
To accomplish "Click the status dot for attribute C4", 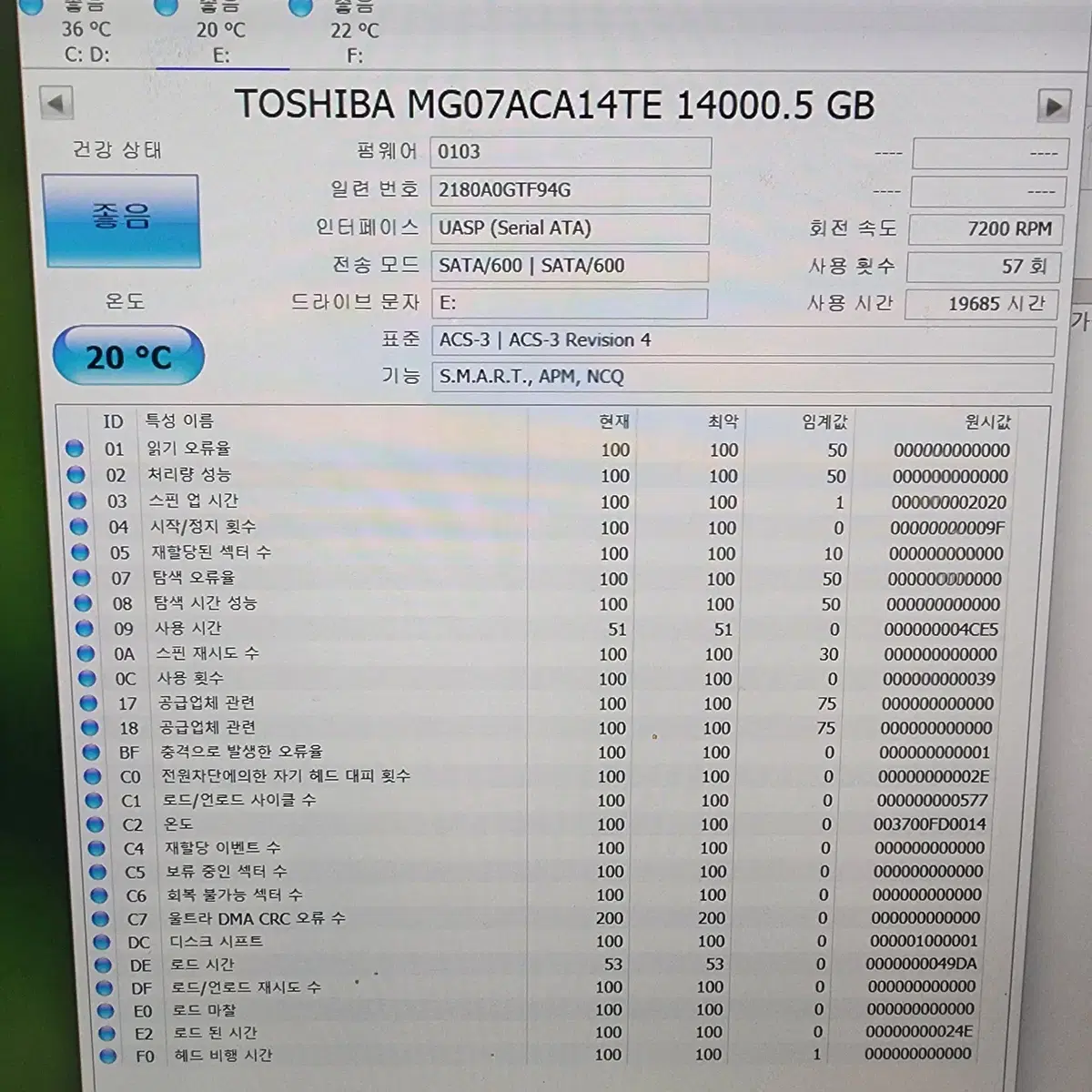I will pyautogui.click(x=96, y=848).
